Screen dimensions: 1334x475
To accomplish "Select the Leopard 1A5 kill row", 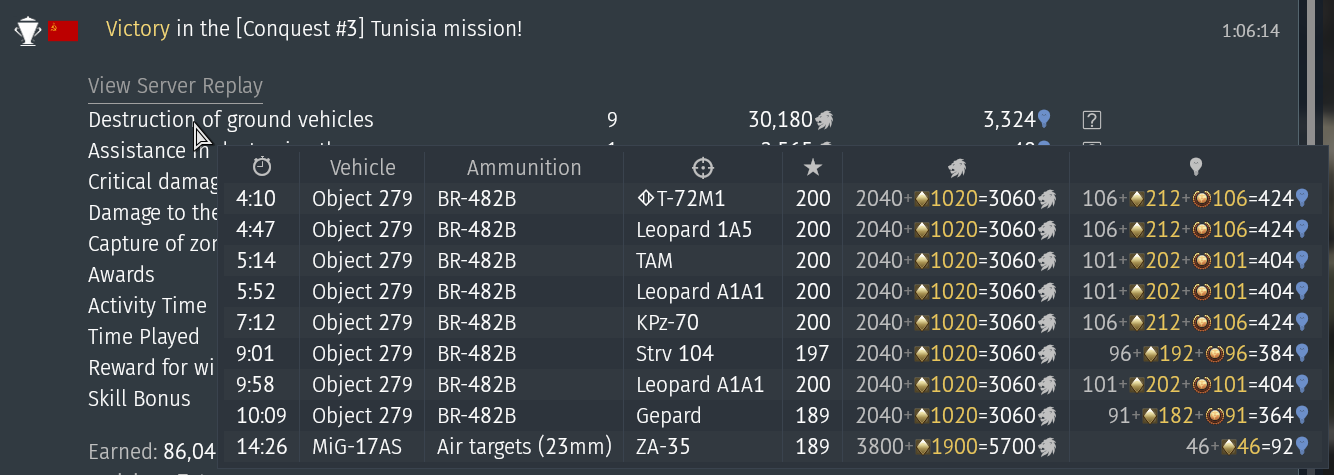I will point(772,230).
